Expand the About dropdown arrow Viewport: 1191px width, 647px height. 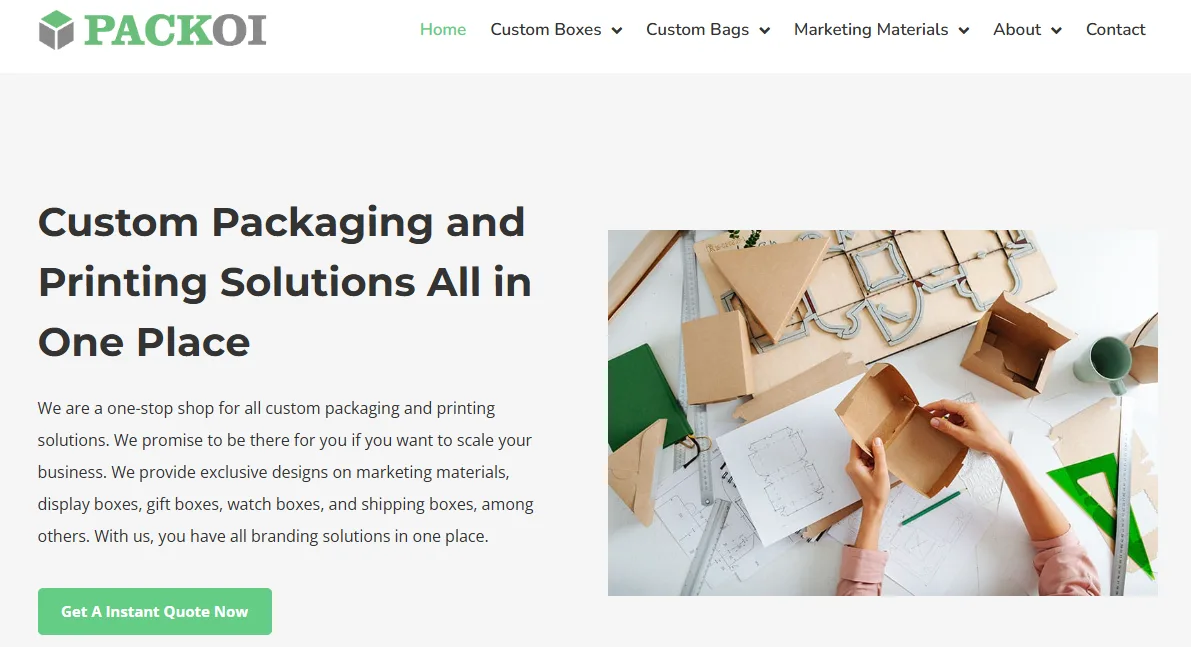[1057, 30]
